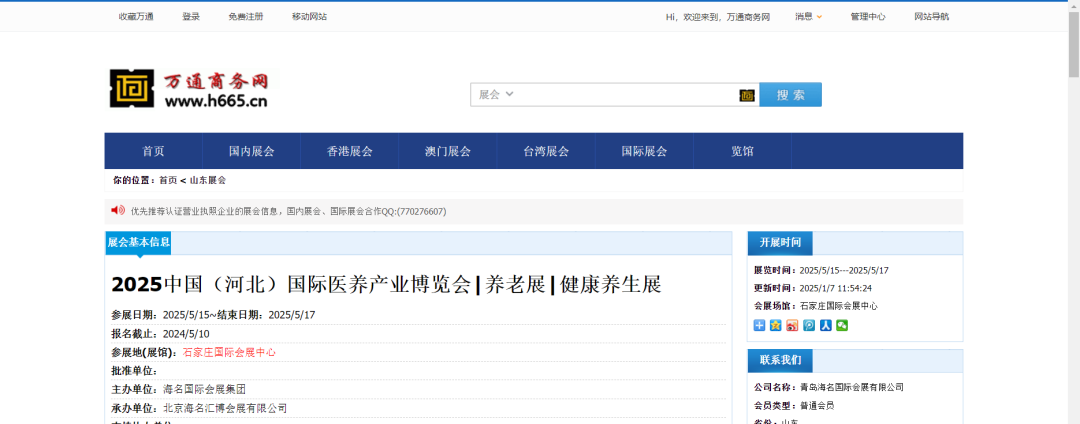The height and width of the screenshot is (424, 1080).
Task: Click the 石家庄国际会展中心 venue link
Action: coord(229,352)
